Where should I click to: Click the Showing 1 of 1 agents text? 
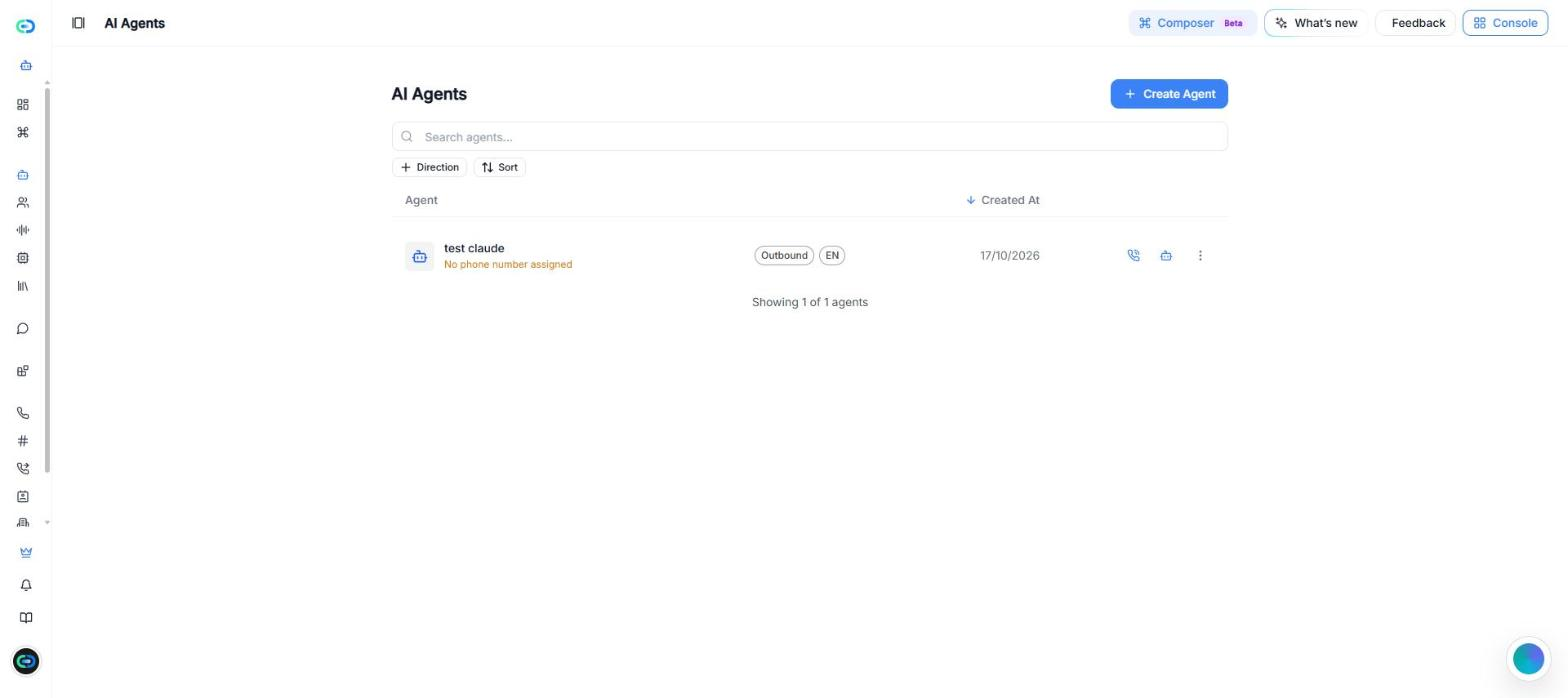[810, 302]
